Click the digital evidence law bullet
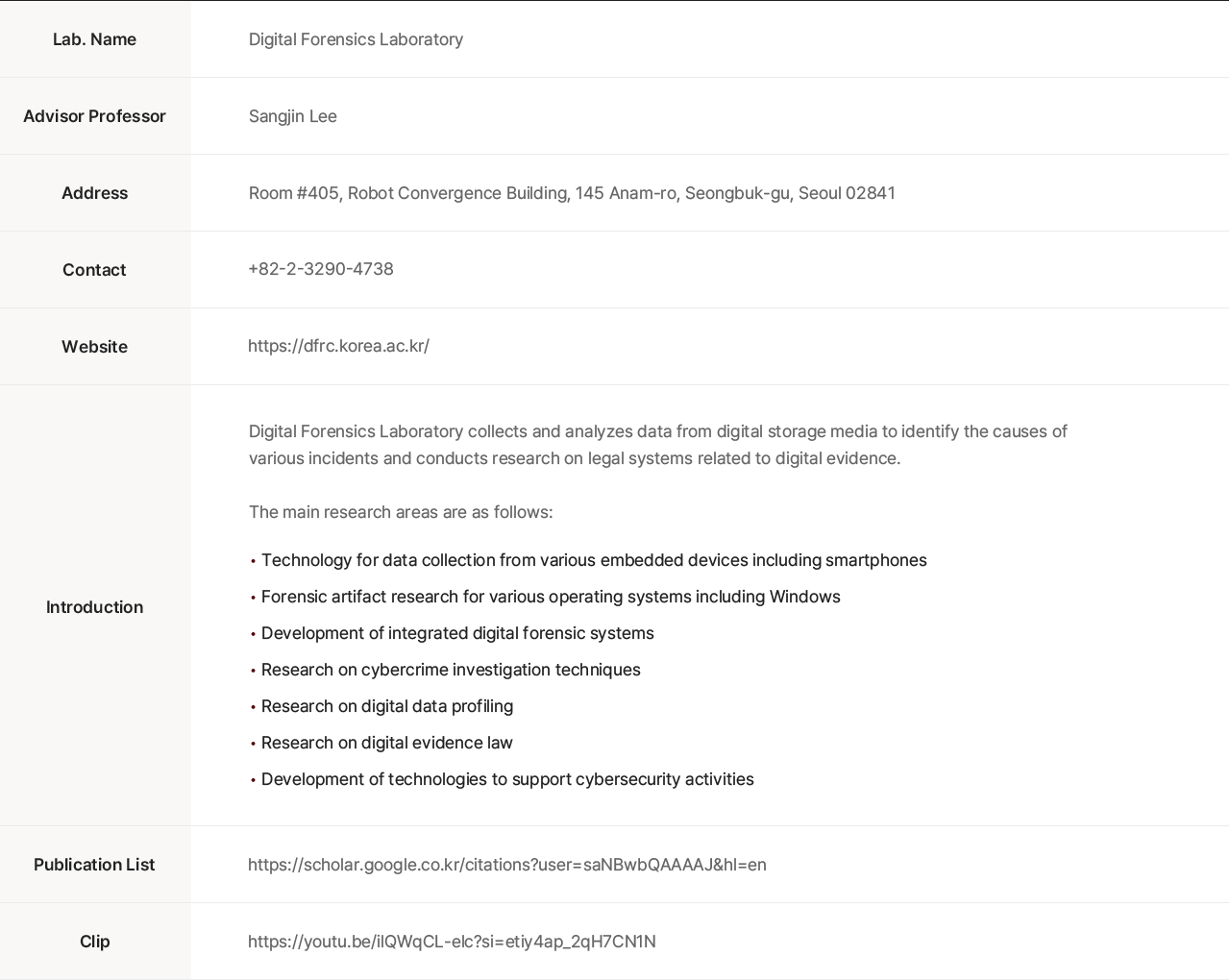This screenshot has width=1230, height=980. (386, 743)
